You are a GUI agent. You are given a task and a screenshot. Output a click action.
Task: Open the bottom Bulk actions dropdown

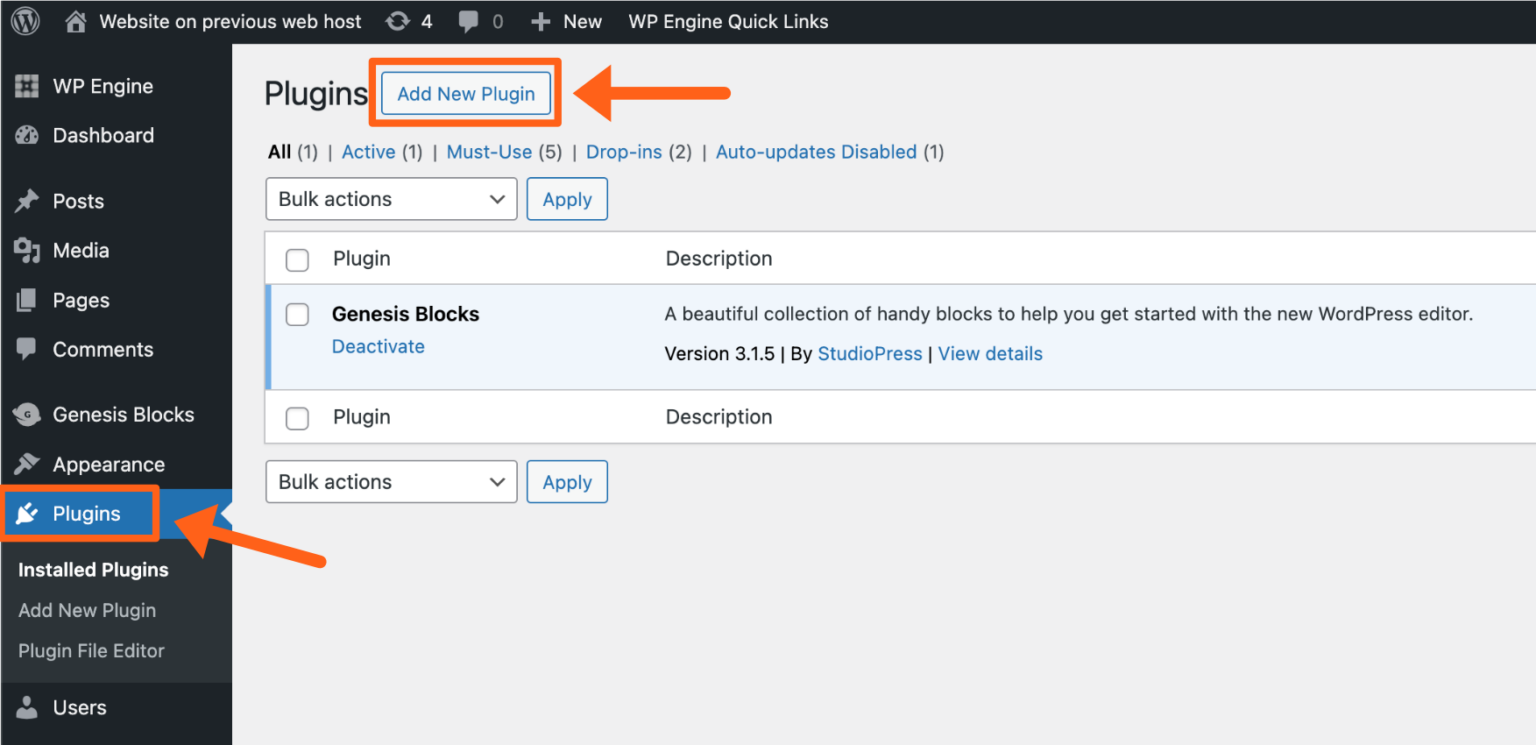tap(390, 481)
